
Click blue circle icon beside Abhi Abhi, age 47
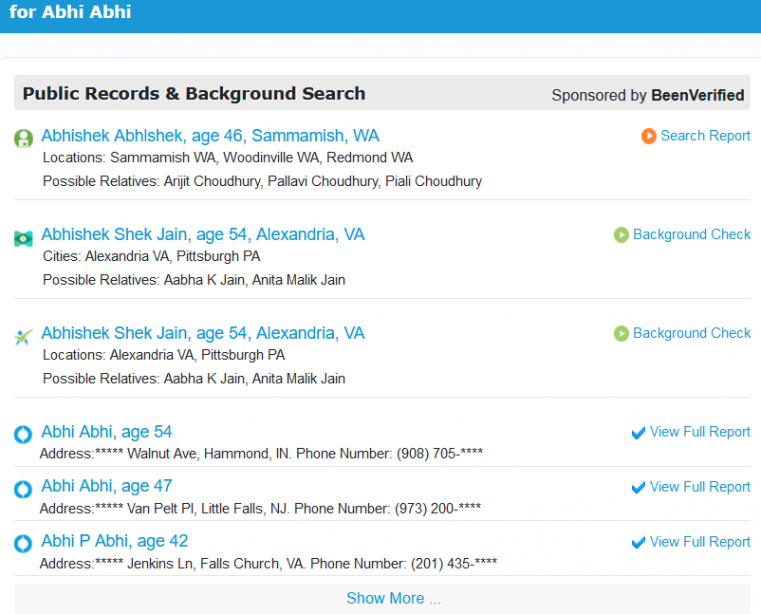[x=23, y=489]
